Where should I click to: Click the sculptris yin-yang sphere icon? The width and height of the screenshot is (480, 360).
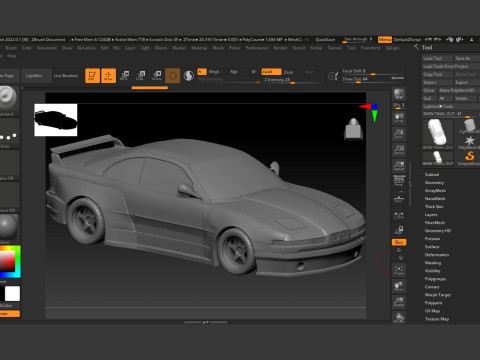pyautogui.click(x=189, y=76)
